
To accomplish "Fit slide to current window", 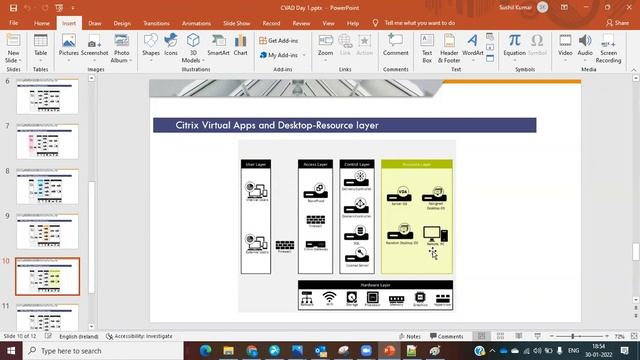I will [634, 336].
